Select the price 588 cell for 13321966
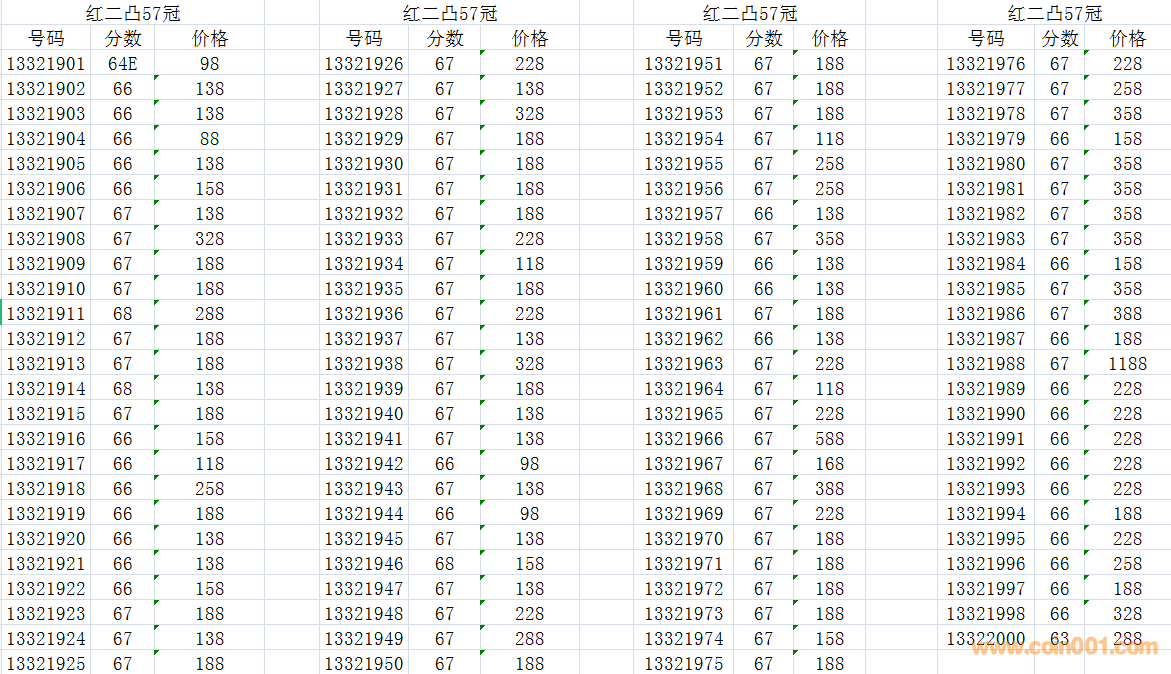 829,439
